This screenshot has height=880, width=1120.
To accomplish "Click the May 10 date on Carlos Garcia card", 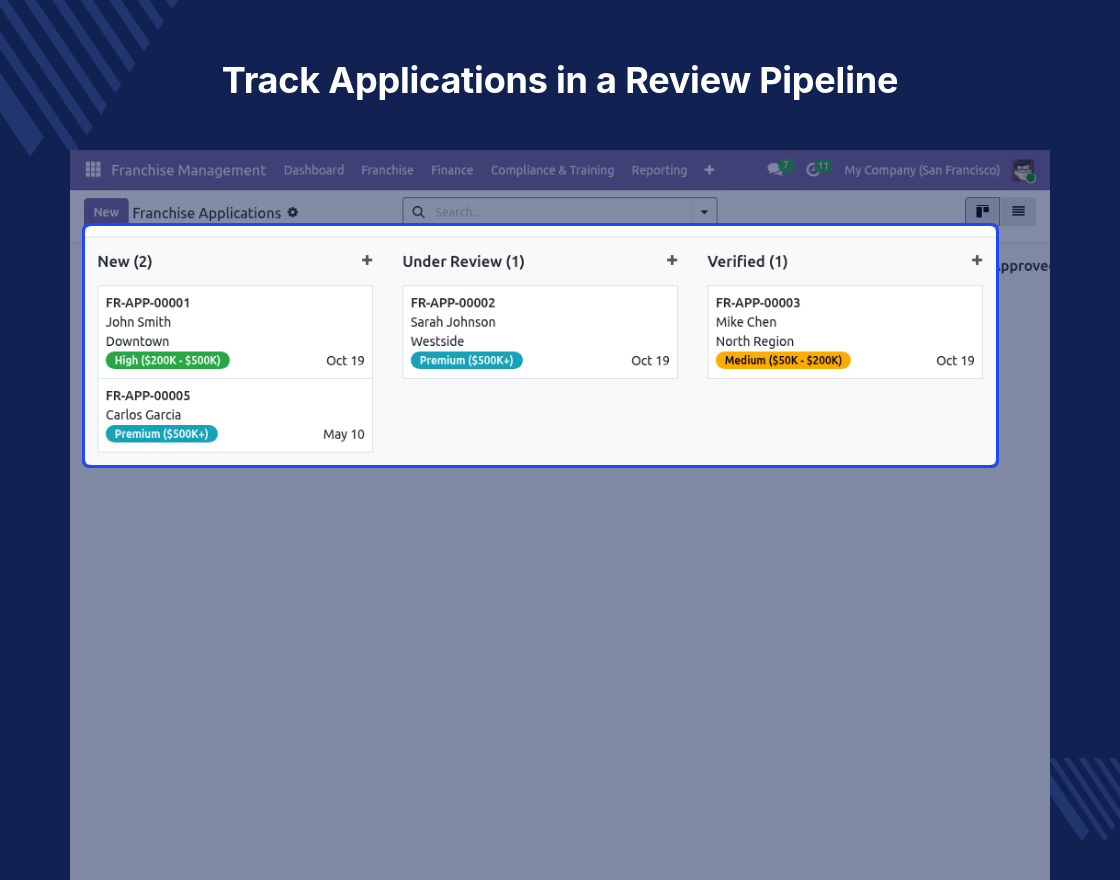I will (x=344, y=434).
